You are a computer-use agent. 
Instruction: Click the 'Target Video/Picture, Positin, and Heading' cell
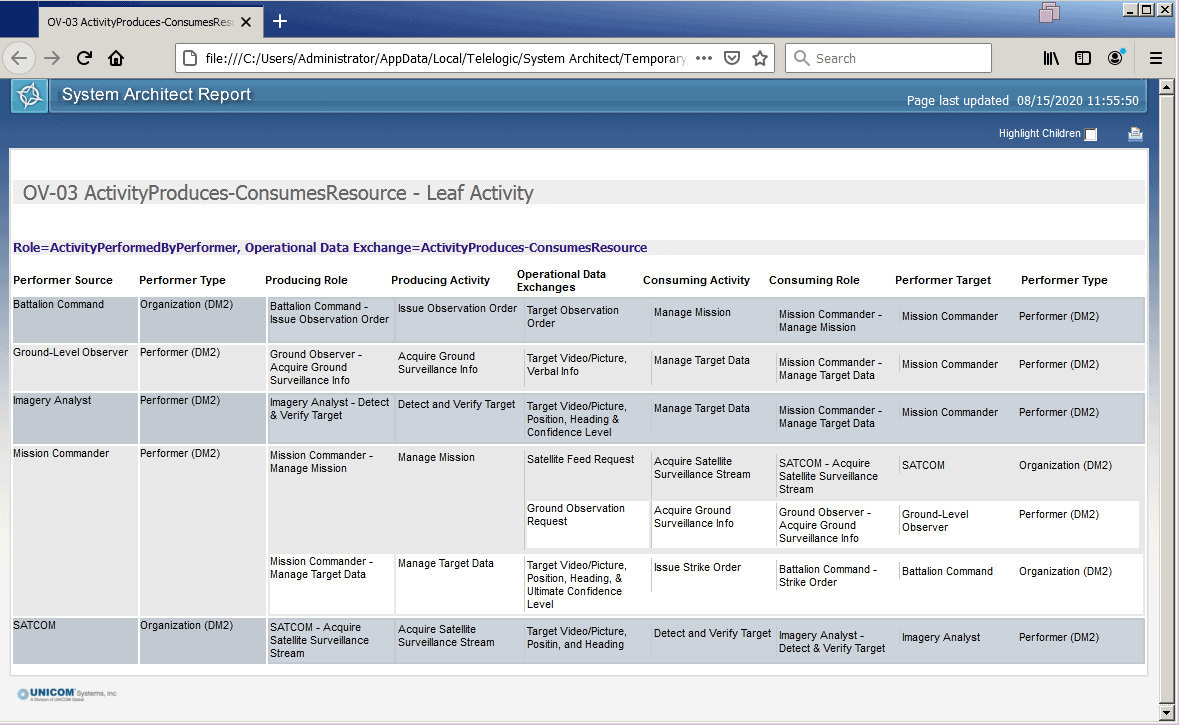click(x=576, y=638)
